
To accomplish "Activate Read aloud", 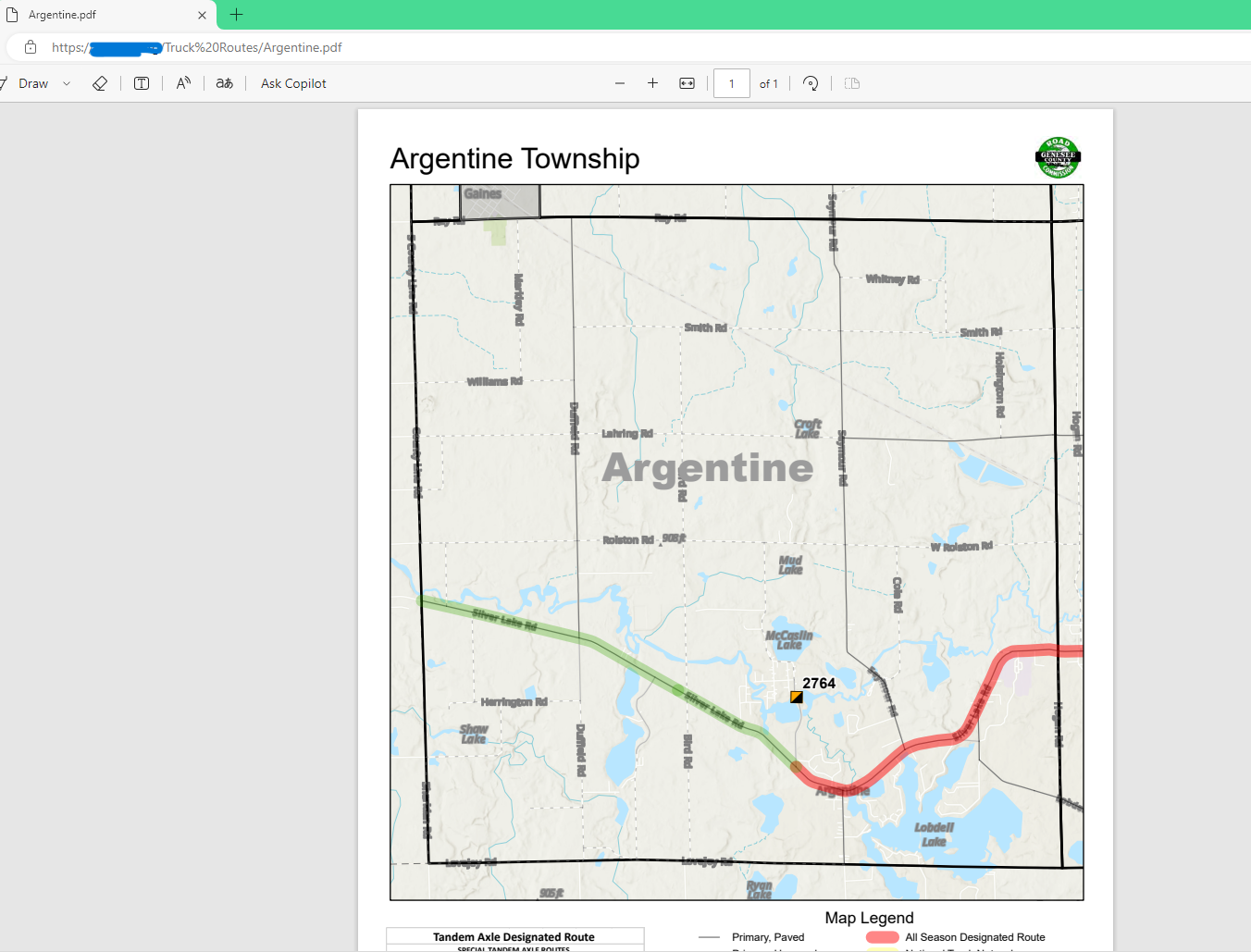I will tap(182, 83).
